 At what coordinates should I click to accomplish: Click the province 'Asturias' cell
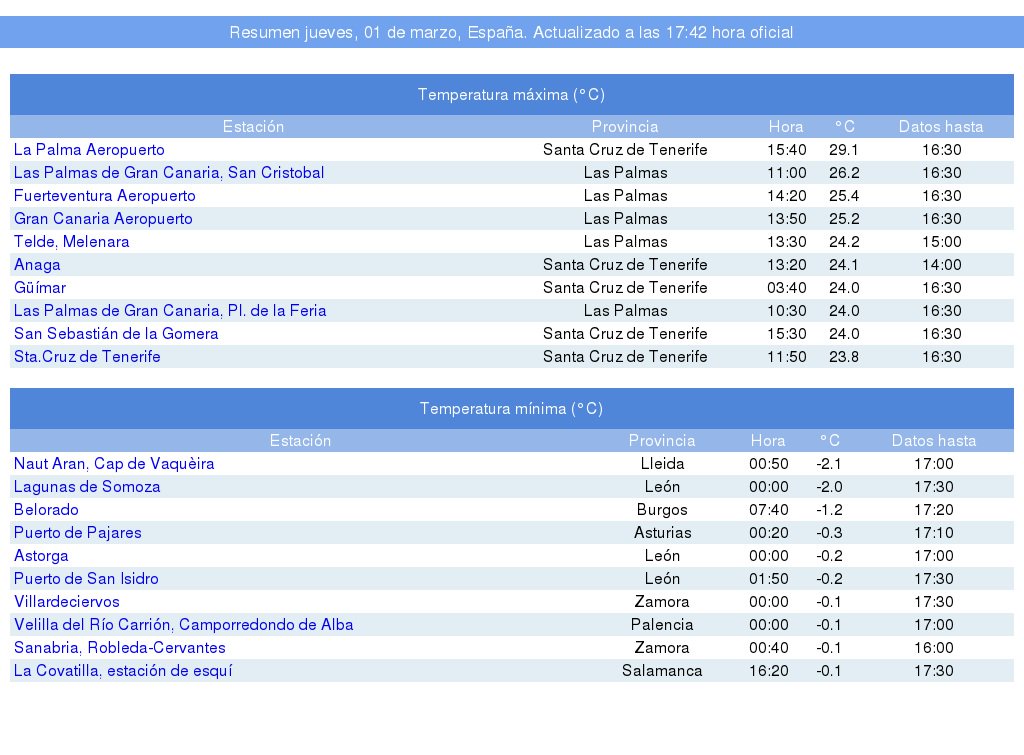662,532
